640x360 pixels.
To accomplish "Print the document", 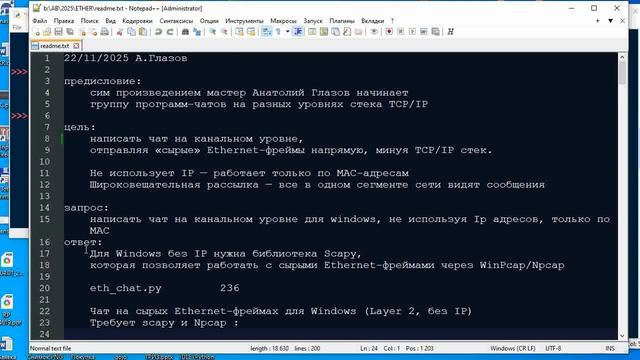I will (x=104, y=32).
